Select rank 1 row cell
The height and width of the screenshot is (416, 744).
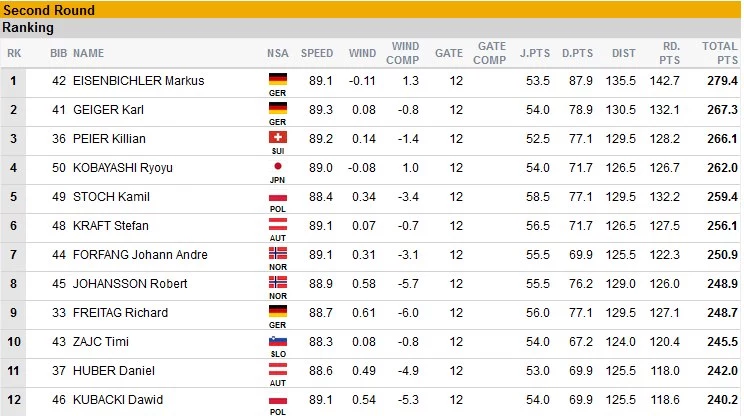13,81
